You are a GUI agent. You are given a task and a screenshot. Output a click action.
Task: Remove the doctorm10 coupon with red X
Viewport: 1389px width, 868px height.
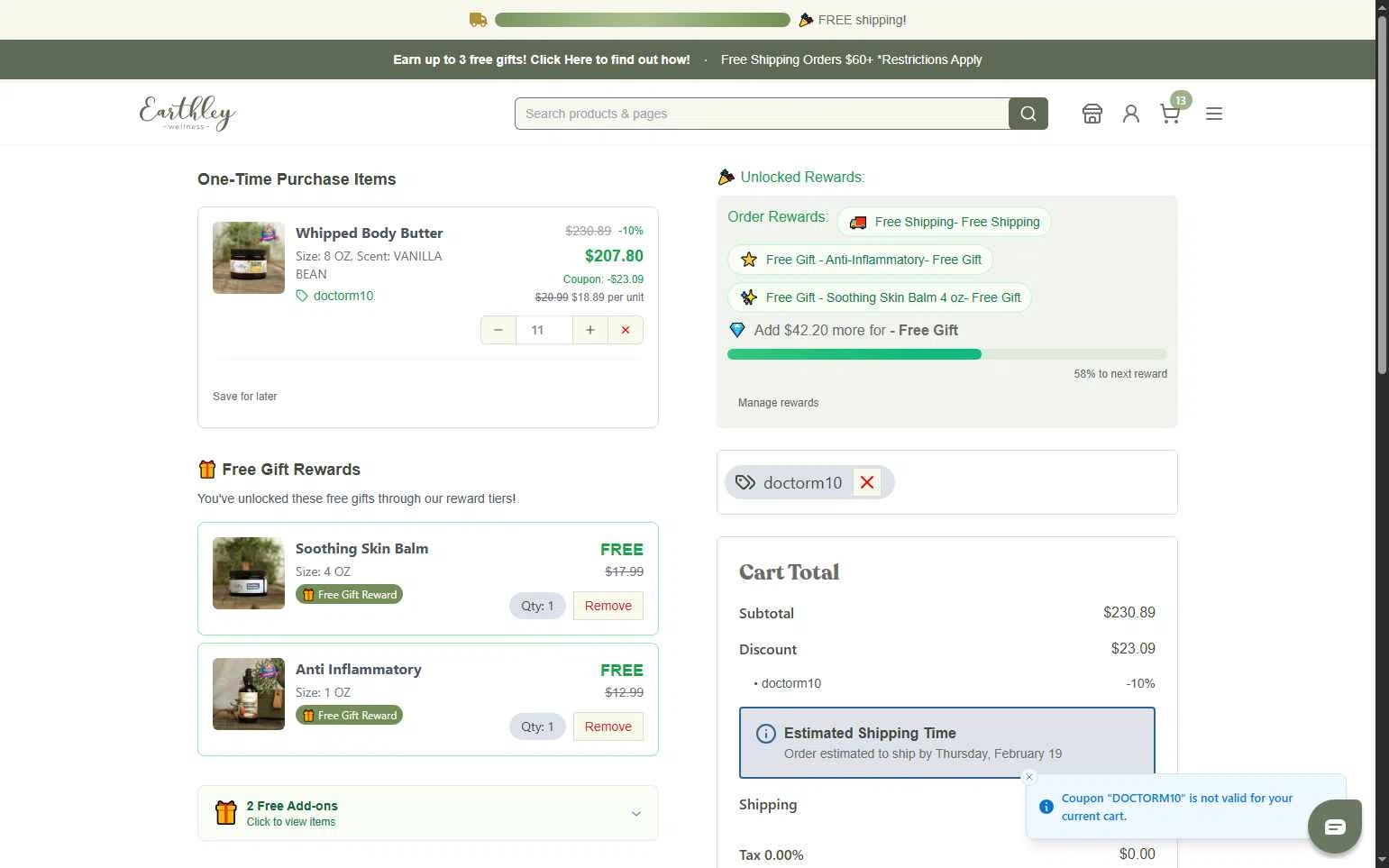(x=867, y=482)
